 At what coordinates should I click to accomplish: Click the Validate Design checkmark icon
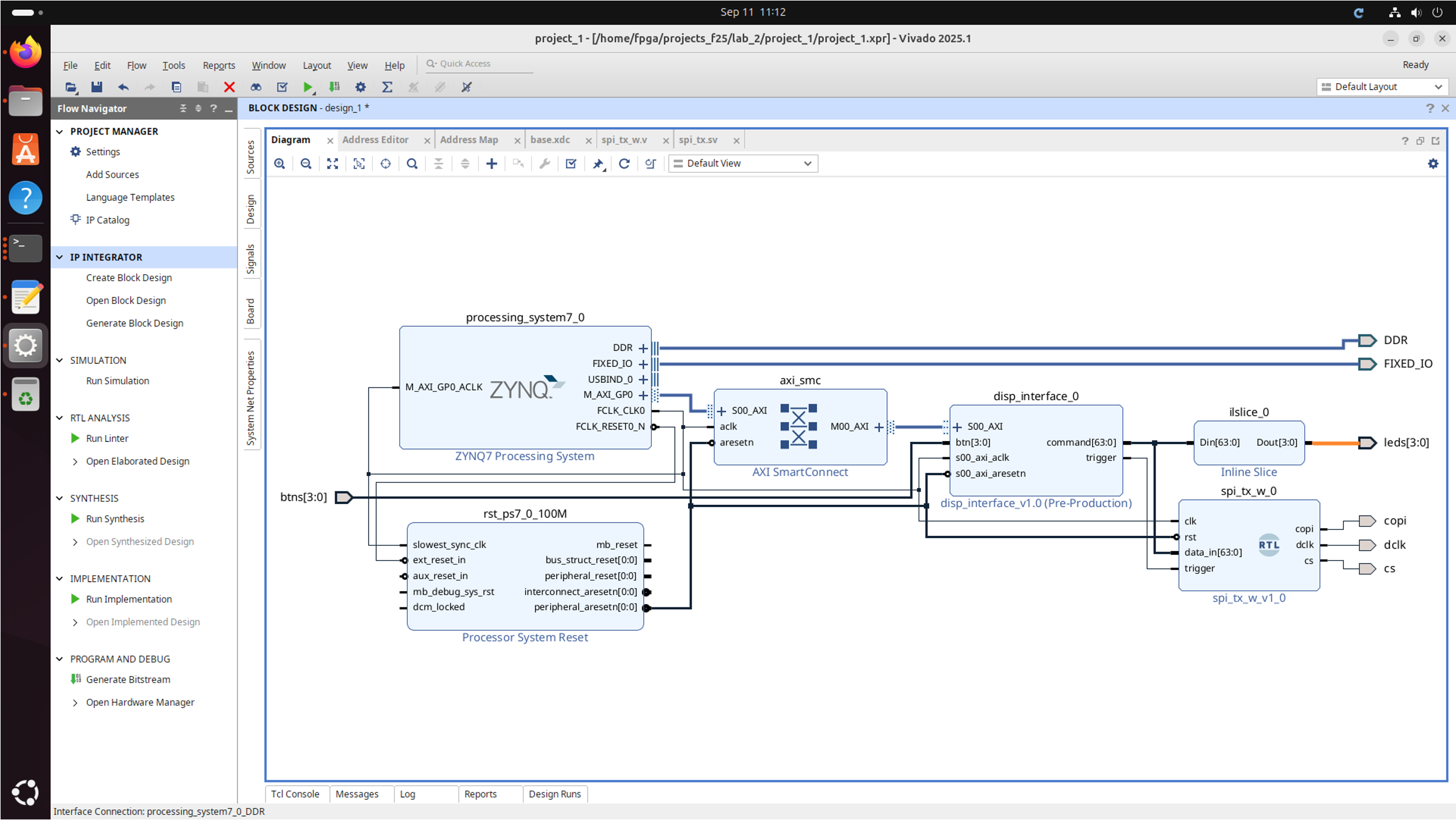(571, 163)
